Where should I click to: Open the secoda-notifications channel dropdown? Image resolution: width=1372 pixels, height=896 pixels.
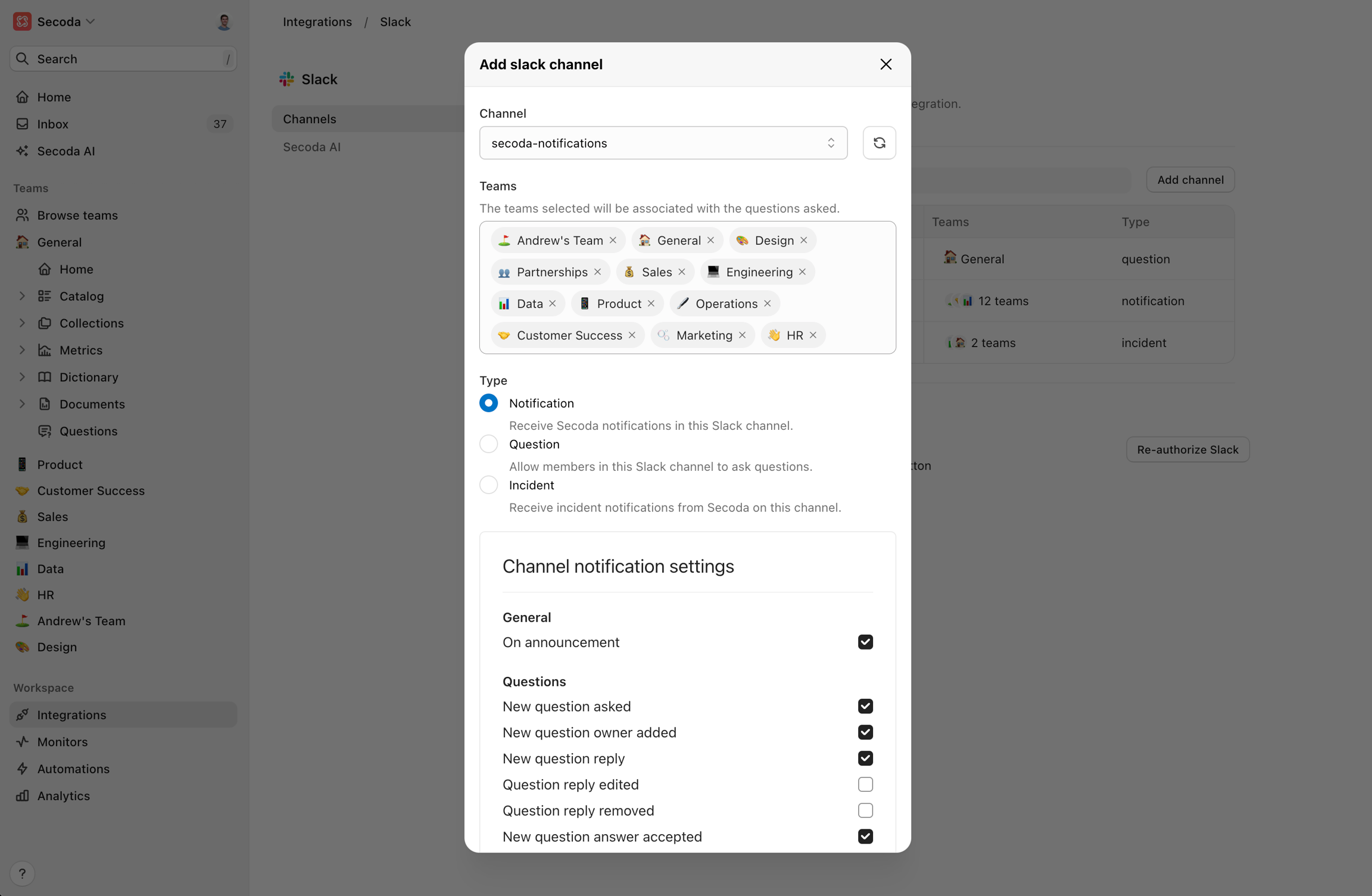(x=663, y=143)
